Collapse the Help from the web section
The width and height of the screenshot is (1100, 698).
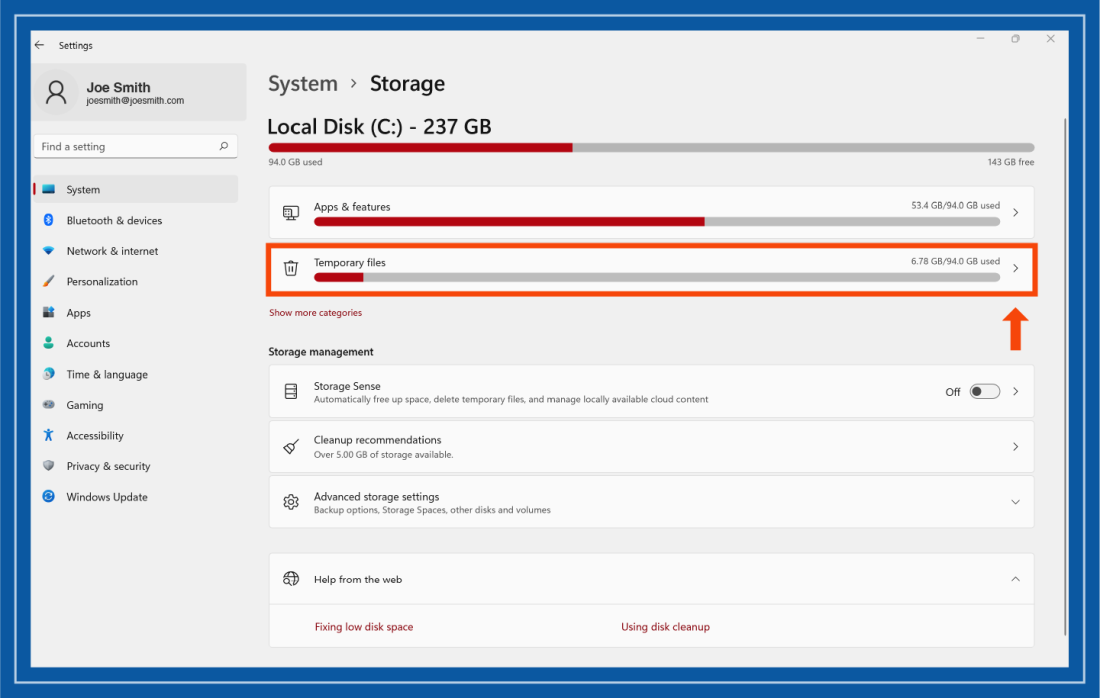[x=1015, y=578]
